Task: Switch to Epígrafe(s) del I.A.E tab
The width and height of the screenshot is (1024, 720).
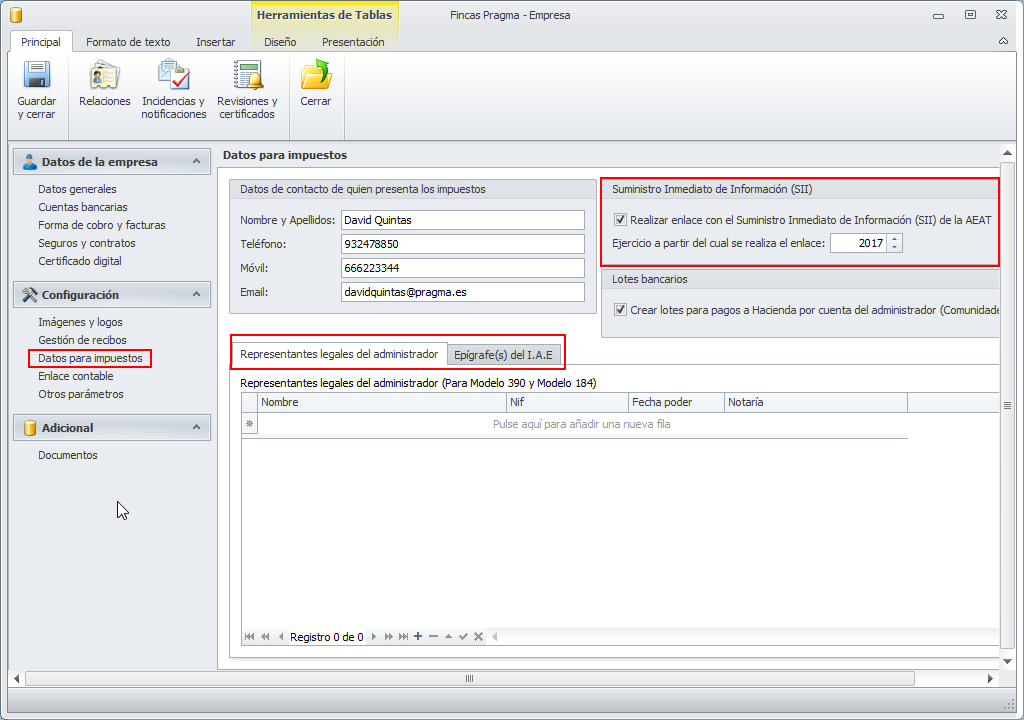Action: pos(504,355)
